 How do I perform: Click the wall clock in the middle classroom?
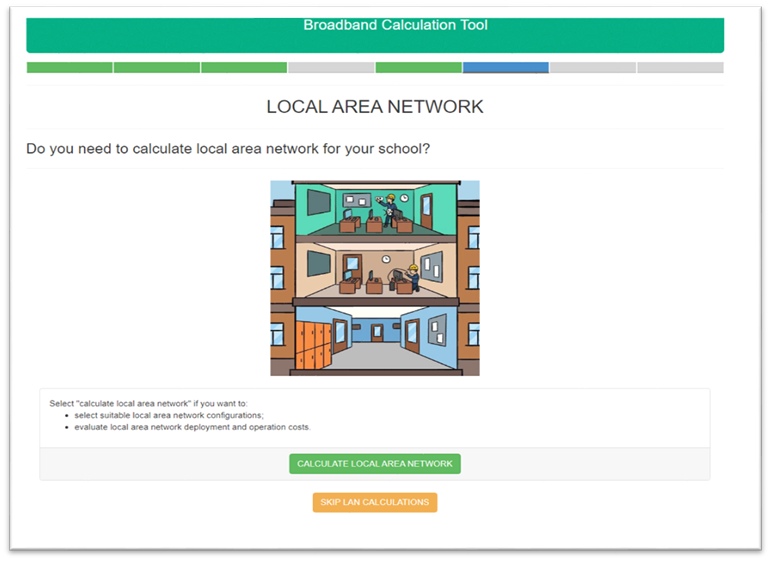point(386,258)
